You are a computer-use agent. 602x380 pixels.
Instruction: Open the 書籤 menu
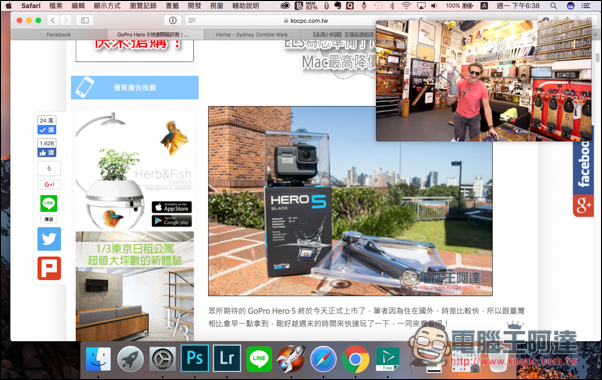coord(173,5)
